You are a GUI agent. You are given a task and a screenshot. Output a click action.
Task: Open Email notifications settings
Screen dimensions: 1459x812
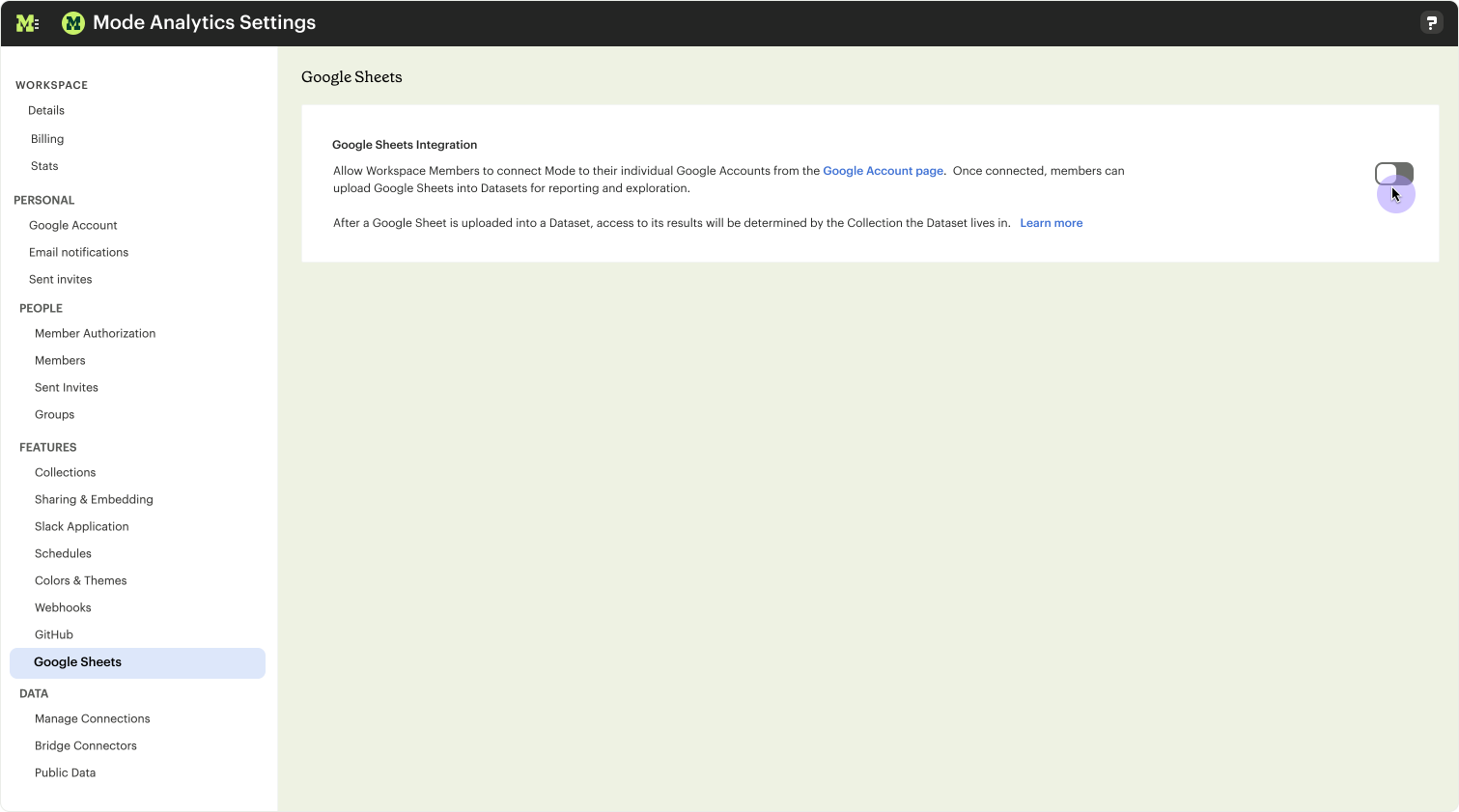(x=78, y=253)
